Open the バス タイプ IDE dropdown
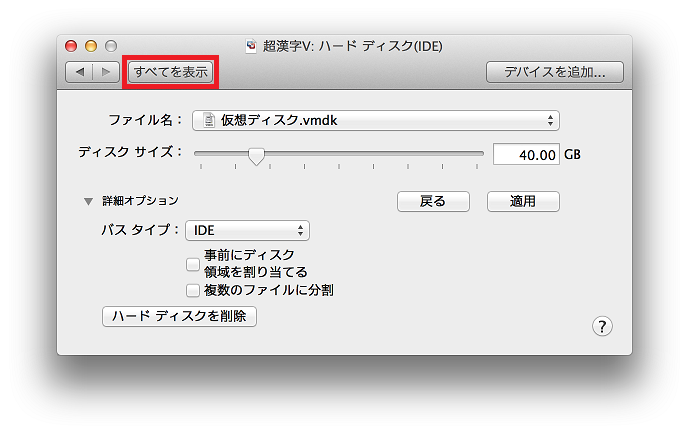The width and height of the screenshot is (689, 434). click(x=247, y=231)
